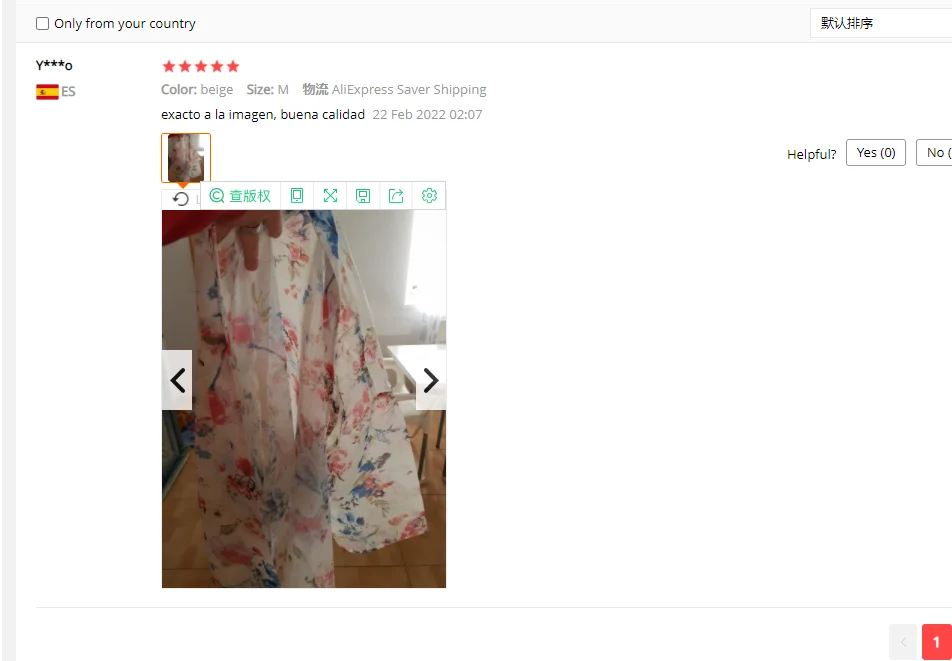Click the rotate left icon
The width and height of the screenshot is (952, 661).
coord(181,199)
